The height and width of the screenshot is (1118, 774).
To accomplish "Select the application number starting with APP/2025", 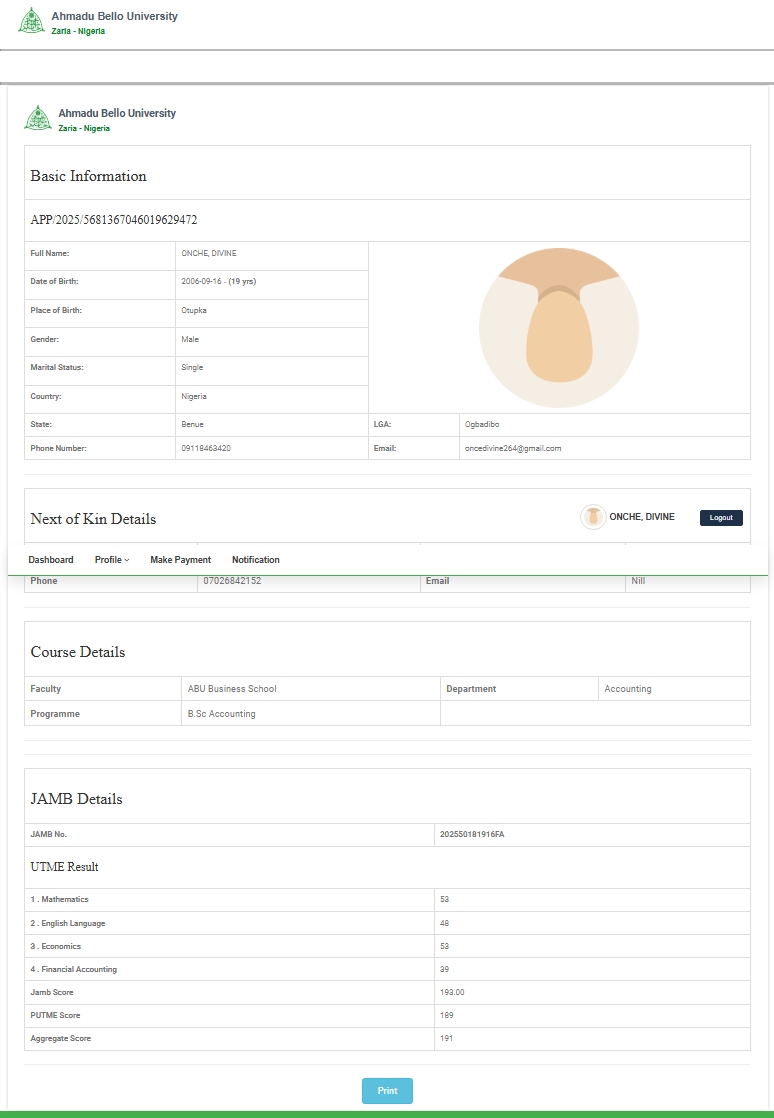I will pos(113,220).
